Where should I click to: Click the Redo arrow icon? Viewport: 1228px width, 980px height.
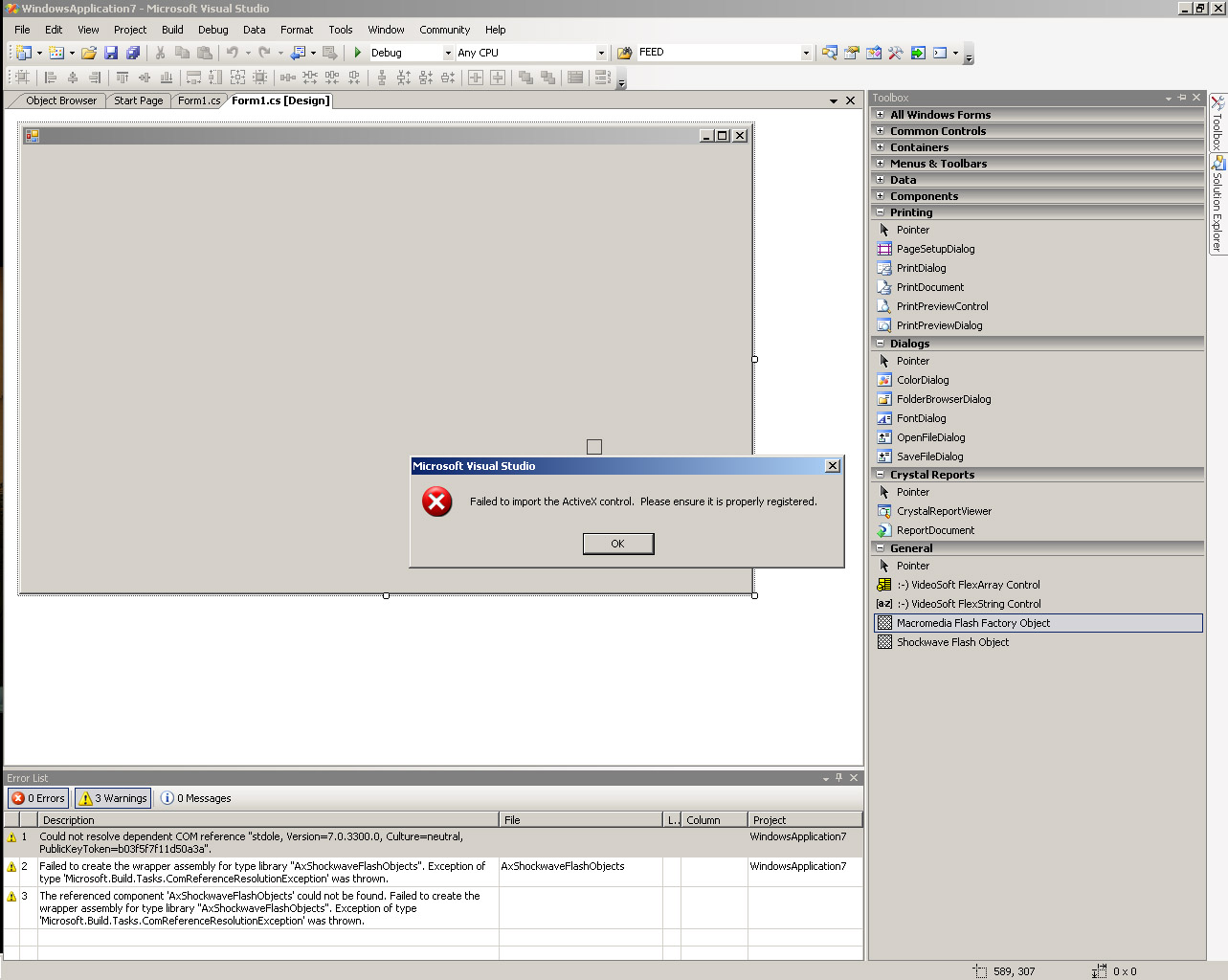264,53
